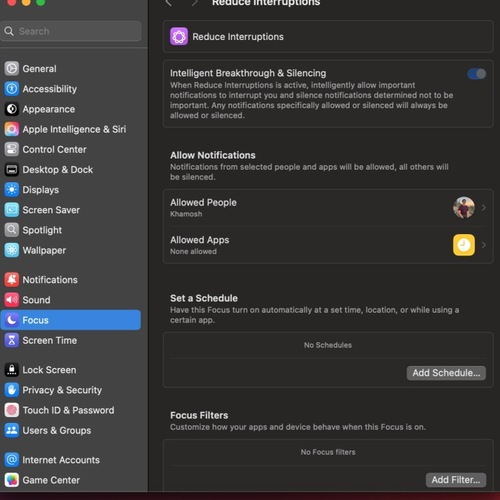This screenshot has width=500, height=500.
Task: Select the Focus moon icon
Action: [x=12, y=320]
